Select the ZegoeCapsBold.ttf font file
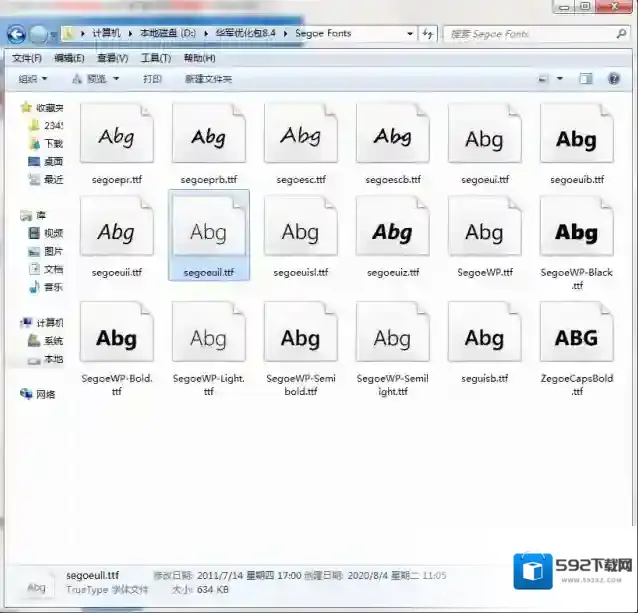The width and height of the screenshot is (638, 613). coord(576,338)
